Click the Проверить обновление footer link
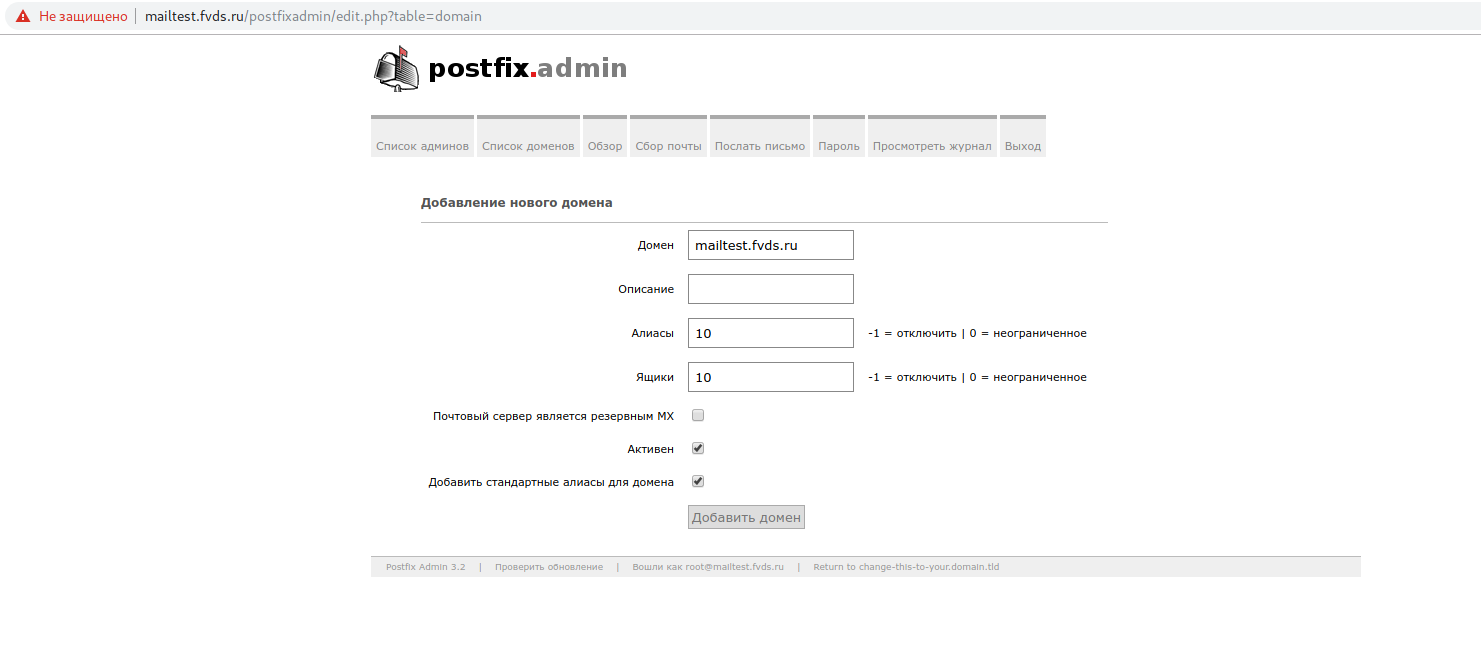This screenshot has height=646, width=1481. coord(549,567)
